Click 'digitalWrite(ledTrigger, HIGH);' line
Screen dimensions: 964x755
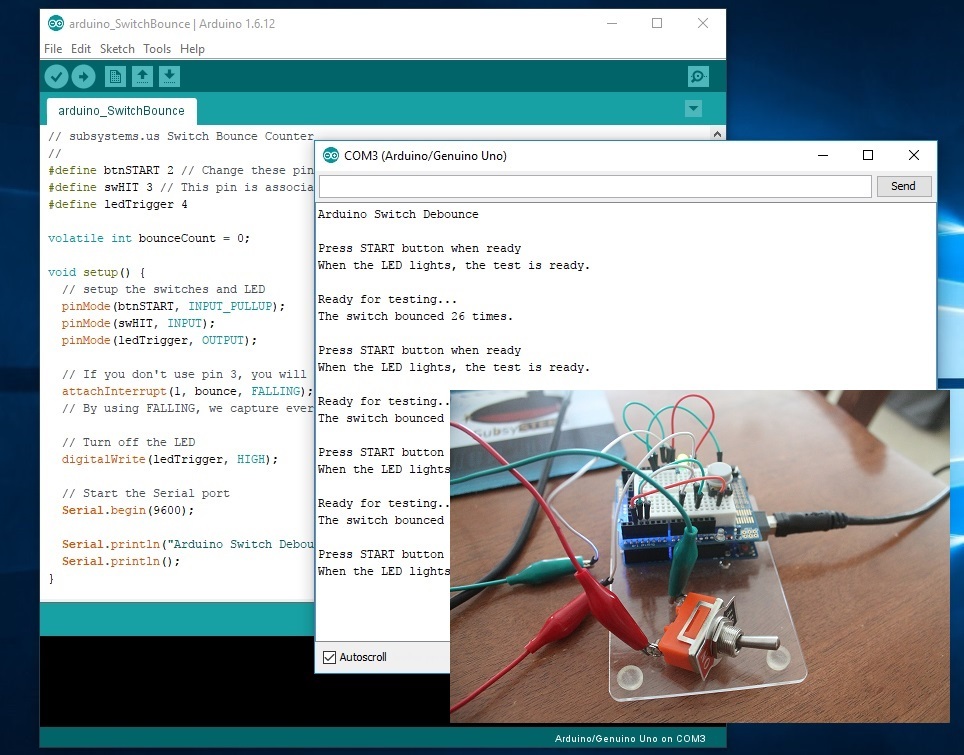(x=170, y=459)
